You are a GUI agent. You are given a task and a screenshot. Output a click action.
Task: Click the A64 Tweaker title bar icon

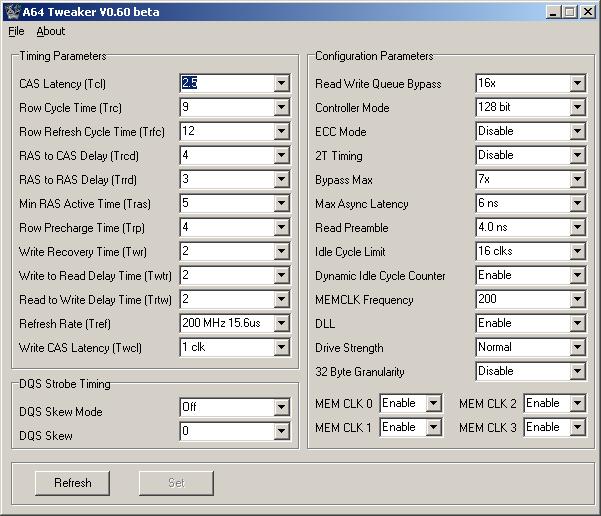11,12
